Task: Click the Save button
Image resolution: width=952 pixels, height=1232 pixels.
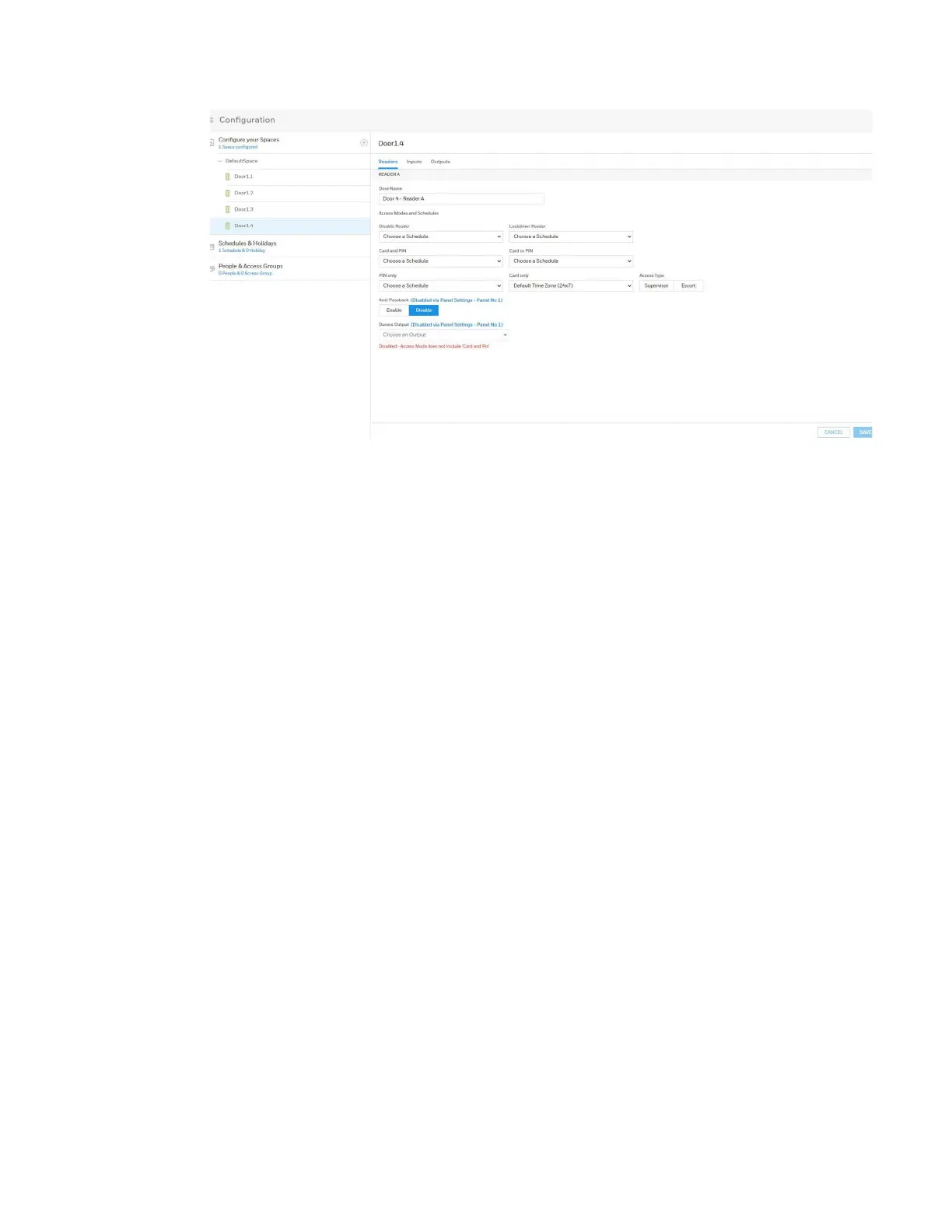Action: click(863, 432)
